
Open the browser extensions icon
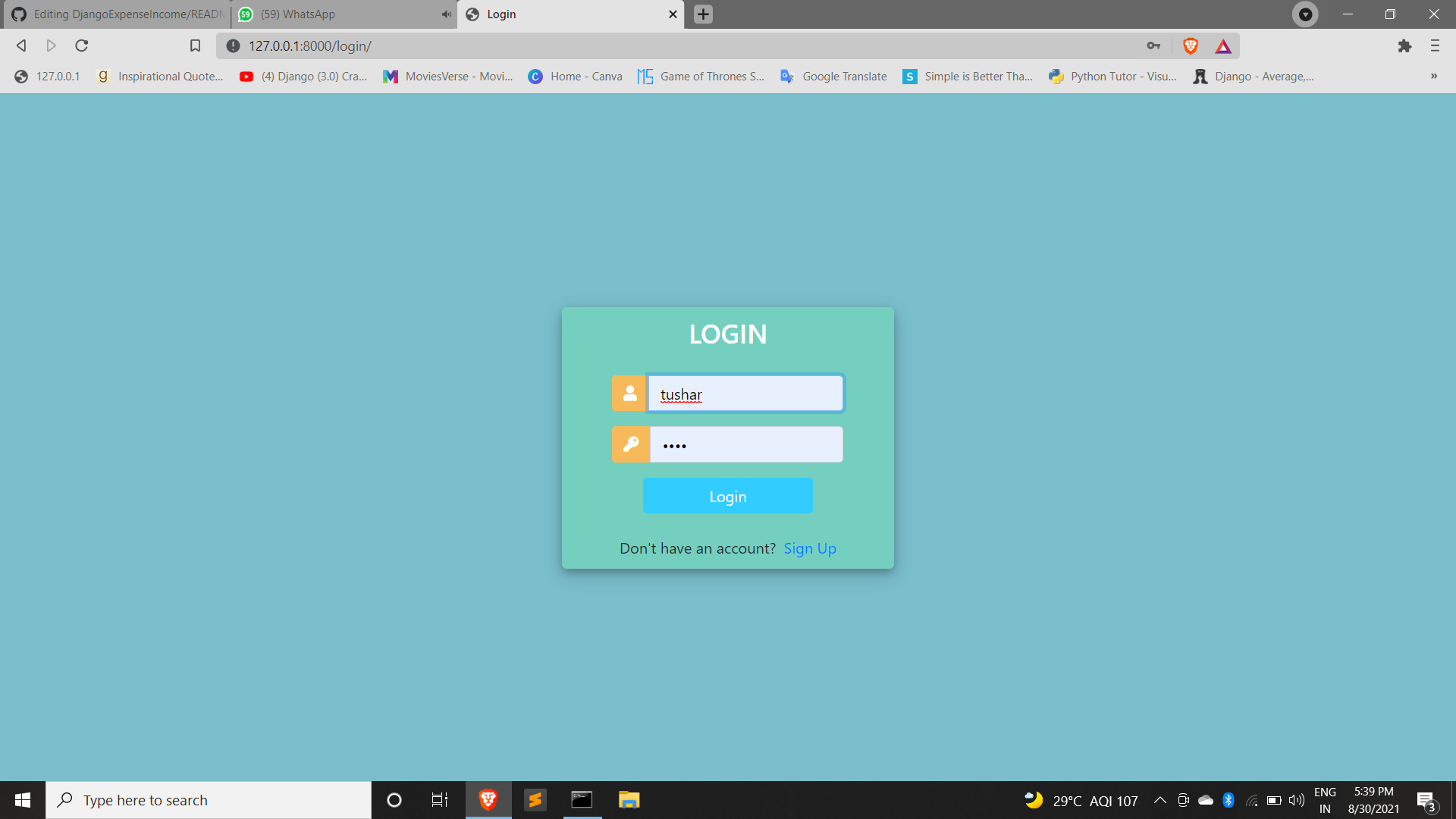click(1405, 45)
